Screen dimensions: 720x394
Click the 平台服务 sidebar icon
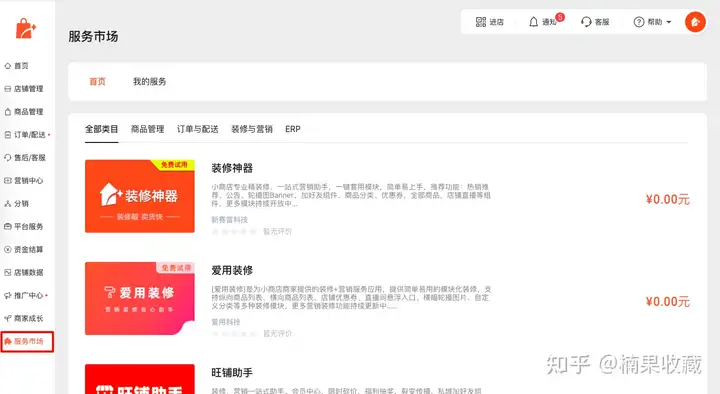8,226
